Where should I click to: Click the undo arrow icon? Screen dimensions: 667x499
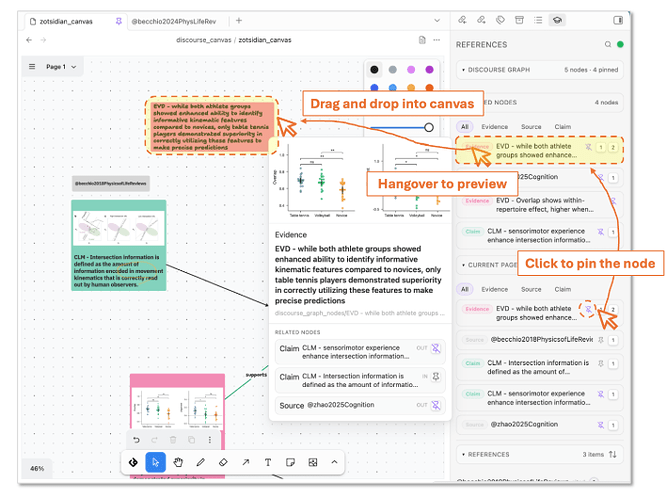pyautogui.click(x=136, y=440)
